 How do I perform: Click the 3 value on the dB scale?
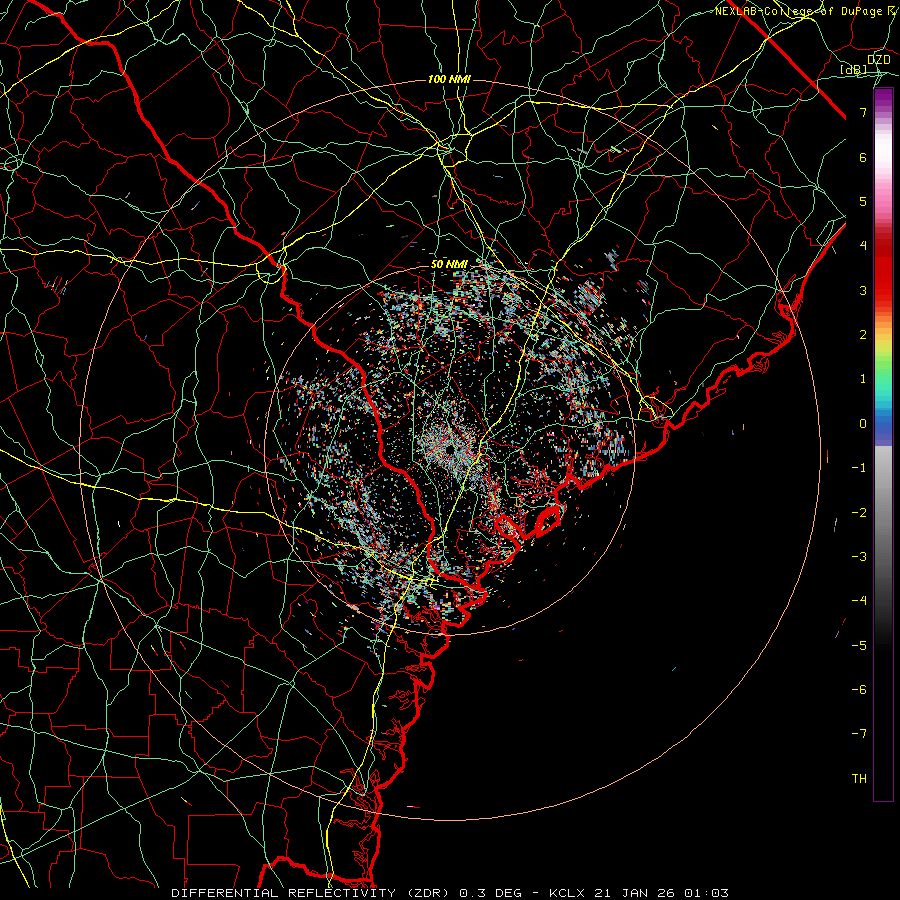pyautogui.click(x=863, y=290)
